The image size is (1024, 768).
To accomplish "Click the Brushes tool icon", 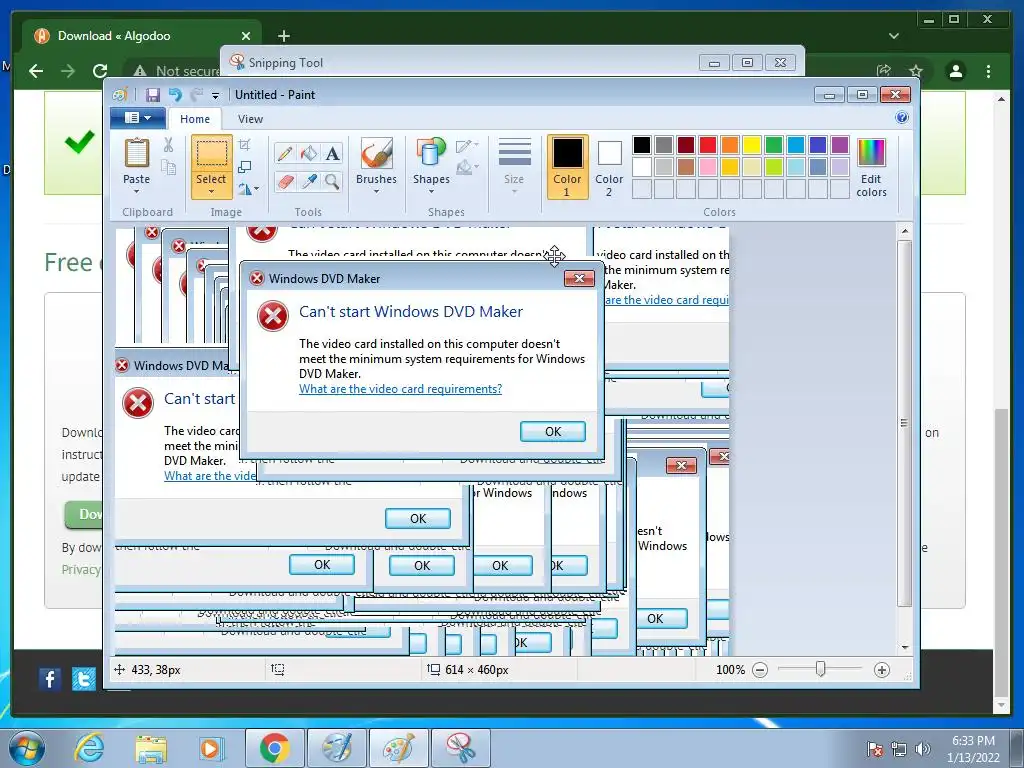I will [x=377, y=153].
